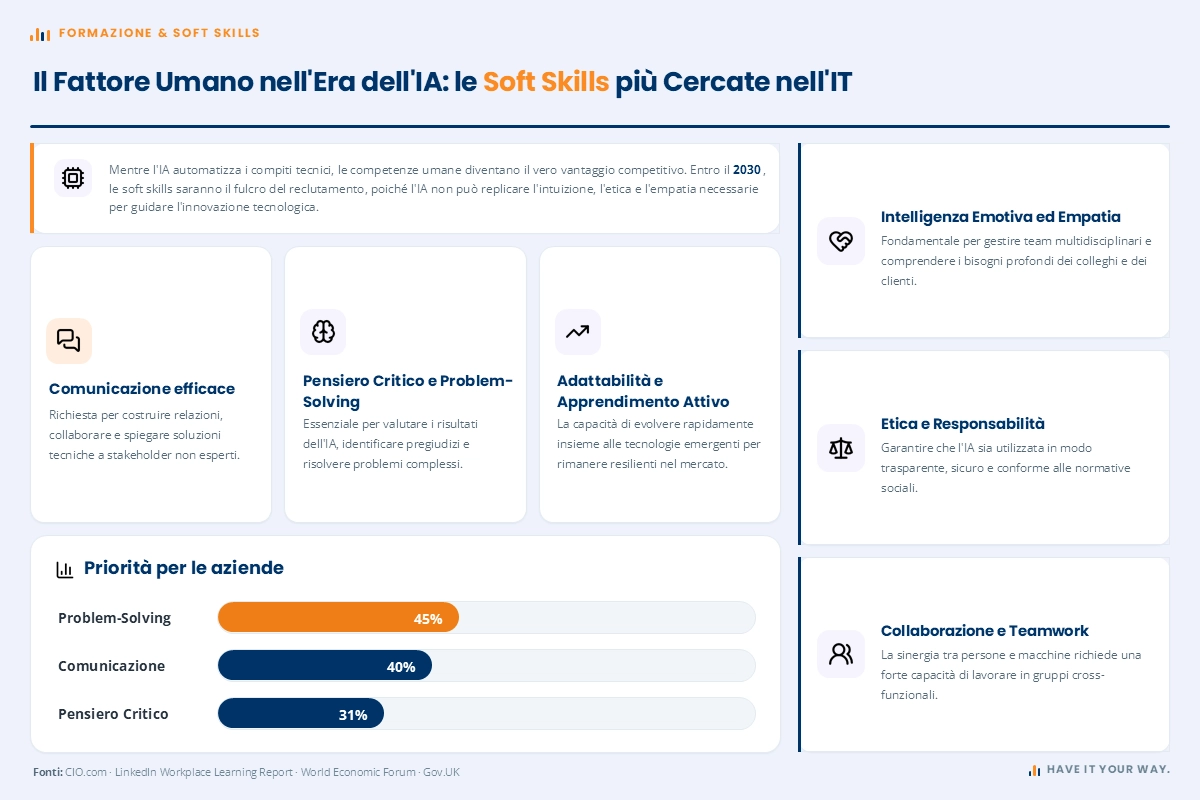The image size is (1200, 800).
Task: Click the 'Etica e Responsabilità' heading
Action: point(963,424)
